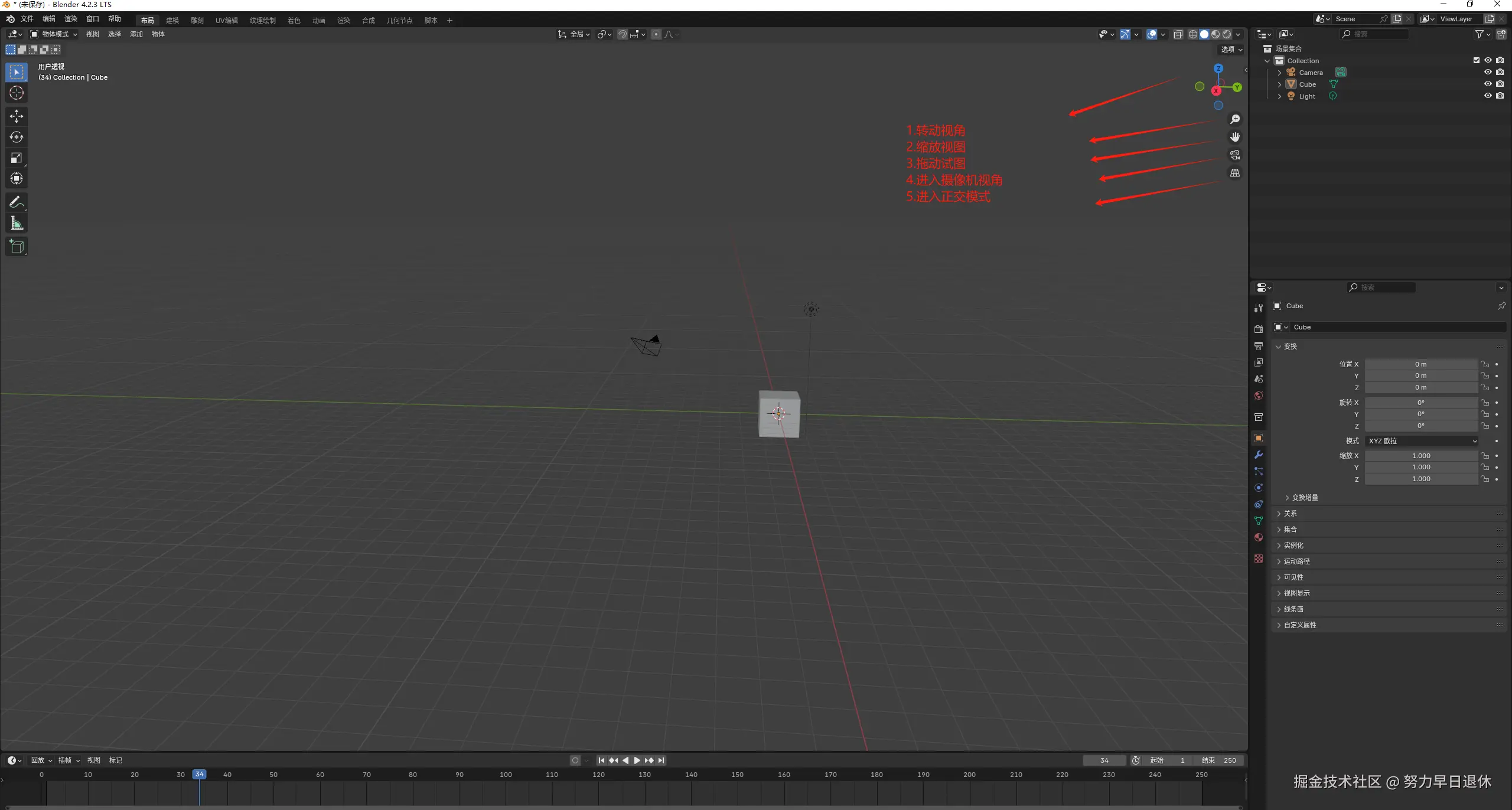Hide the Cube in the outliner
Image resolution: width=1512 pixels, height=810 pixels.
(x=1488, y=84)
